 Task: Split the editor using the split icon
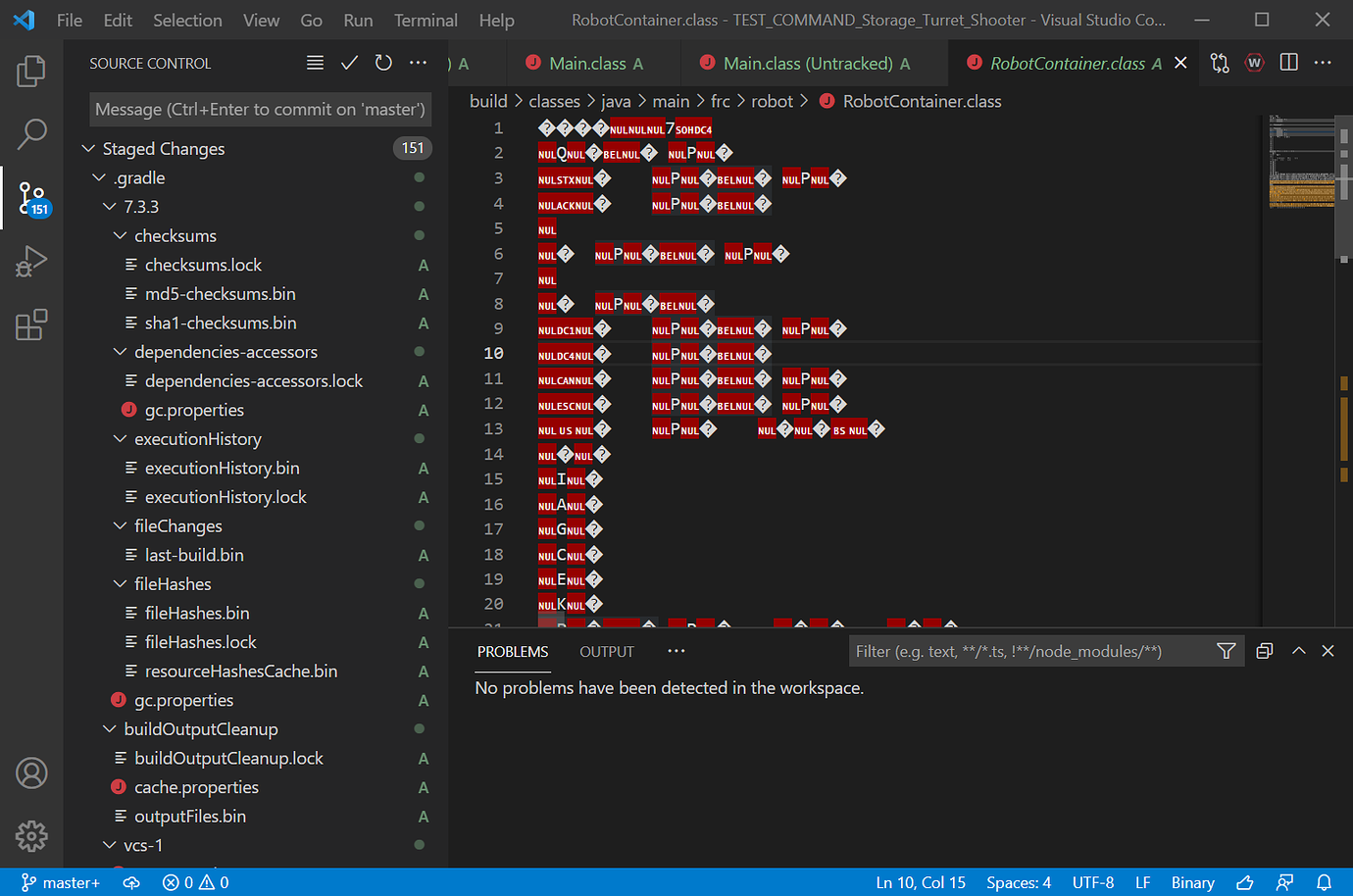click(x=1288, y=62)
